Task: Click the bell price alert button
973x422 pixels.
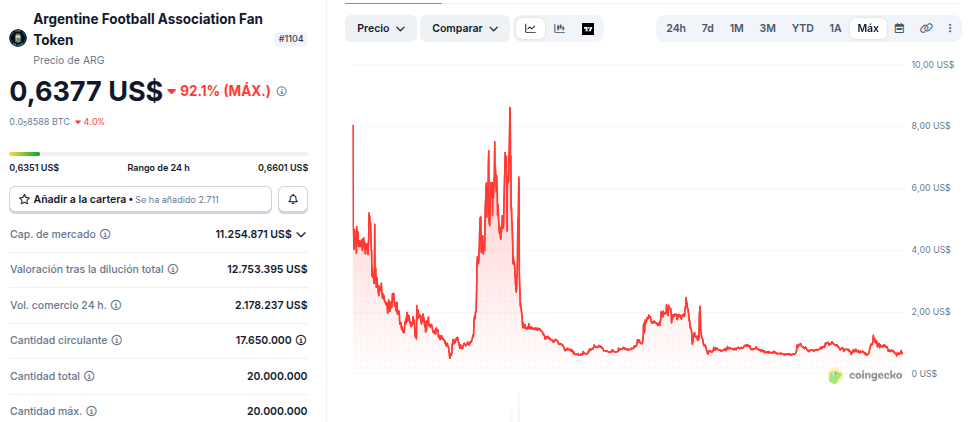Action: 293,199
